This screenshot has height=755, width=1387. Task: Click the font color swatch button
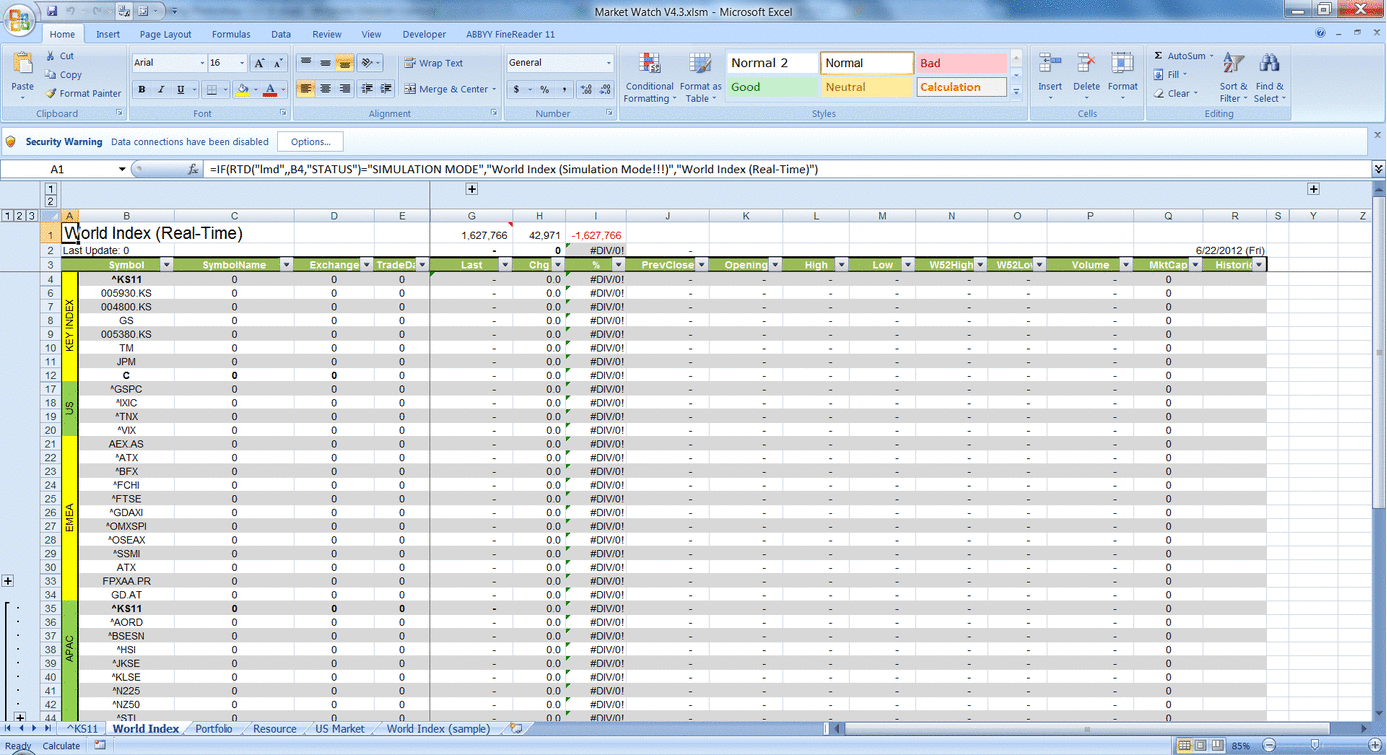tap(269, 89)
